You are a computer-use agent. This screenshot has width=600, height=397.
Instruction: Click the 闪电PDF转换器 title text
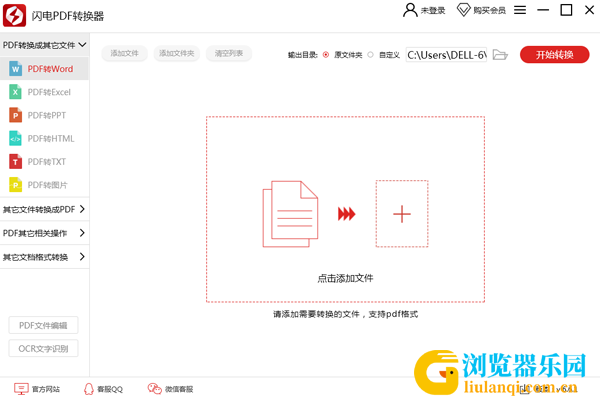[68, 16]
